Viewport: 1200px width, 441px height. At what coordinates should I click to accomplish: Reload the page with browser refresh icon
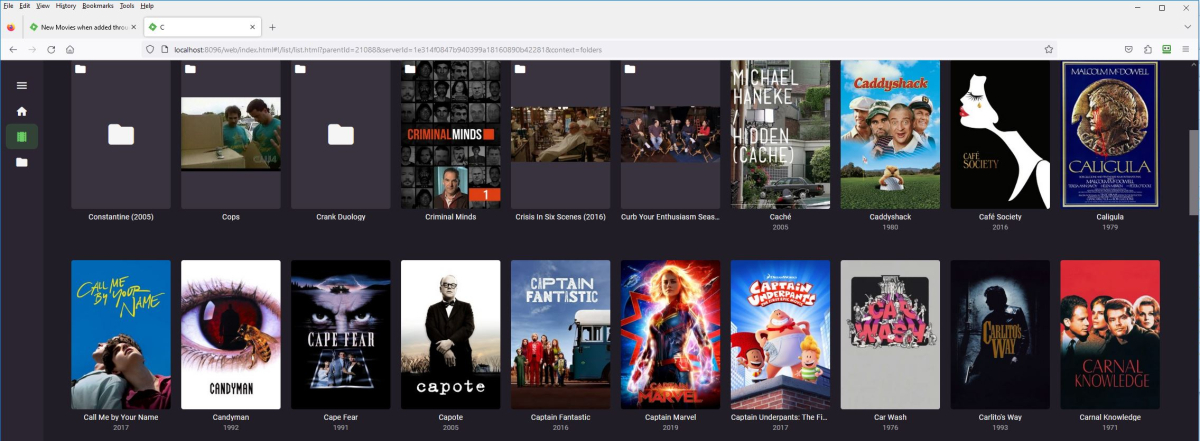pos(51,49)
